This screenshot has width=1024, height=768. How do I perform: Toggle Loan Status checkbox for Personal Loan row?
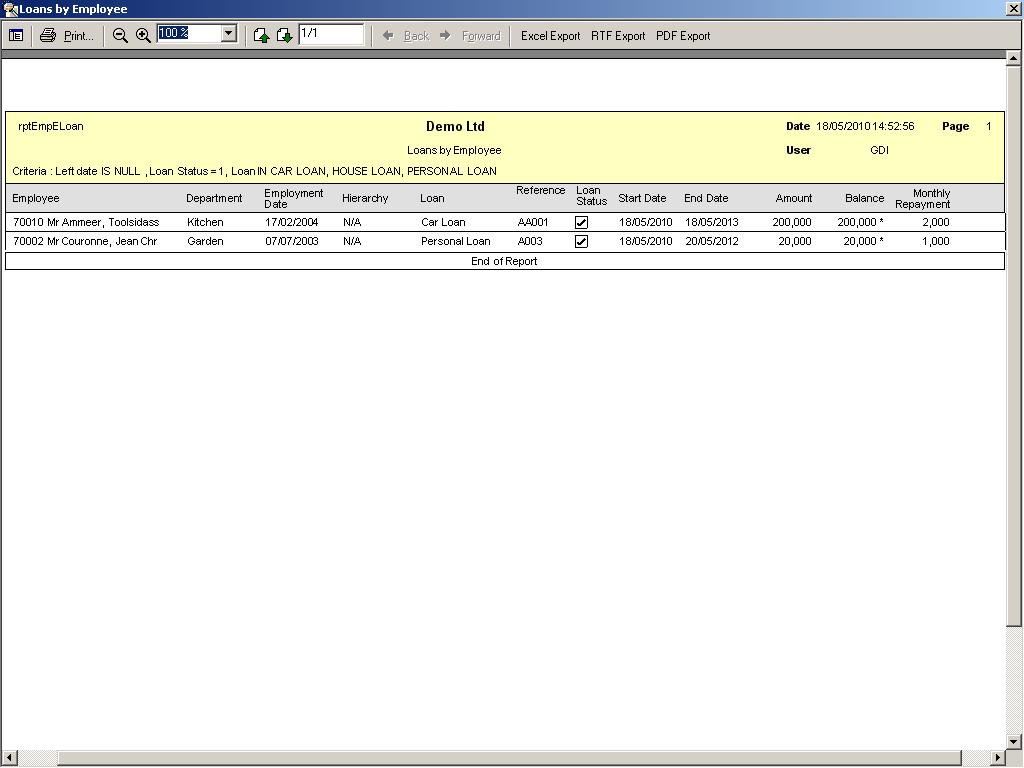pos(581,241)
